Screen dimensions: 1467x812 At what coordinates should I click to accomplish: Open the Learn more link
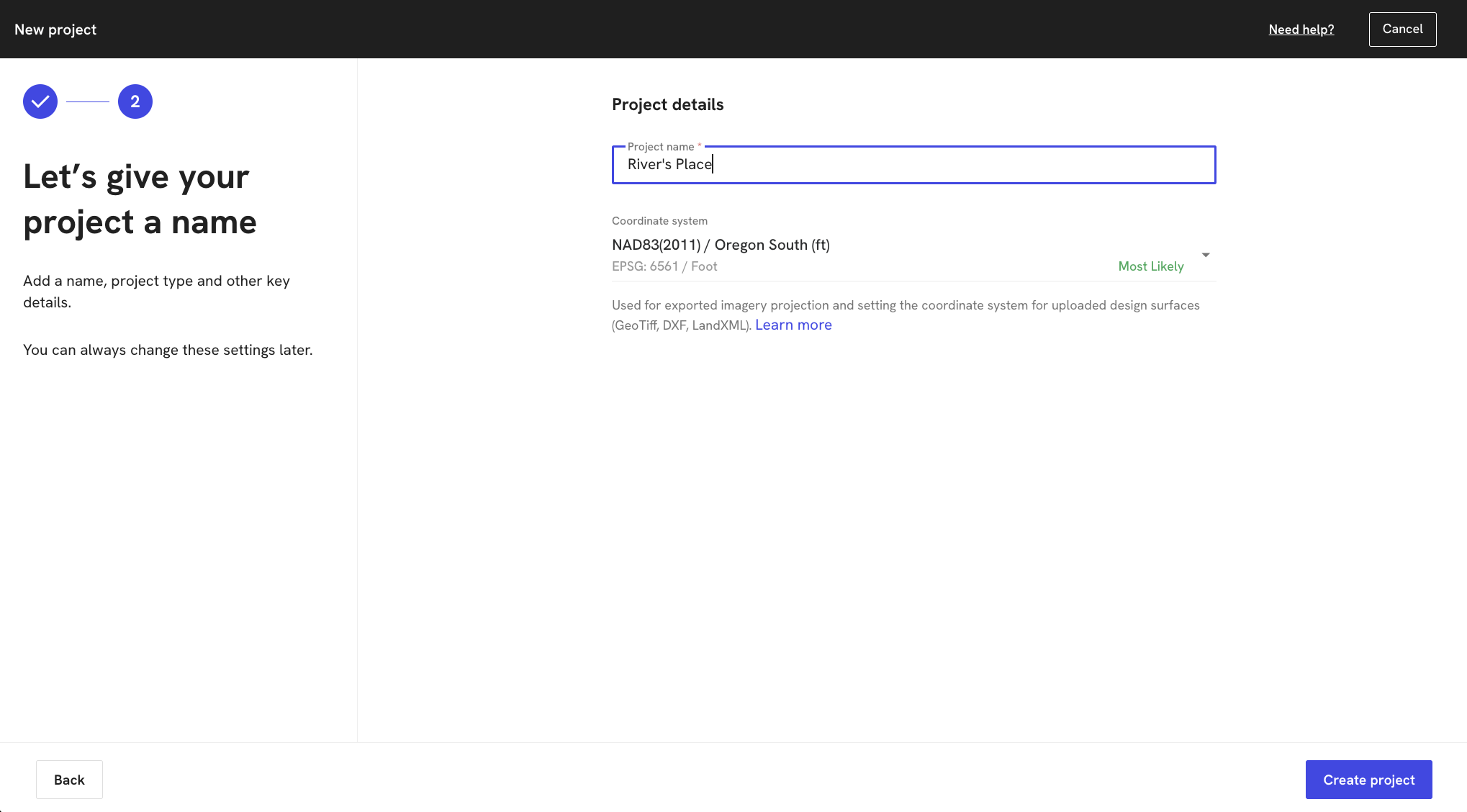(x=793, y=325)
